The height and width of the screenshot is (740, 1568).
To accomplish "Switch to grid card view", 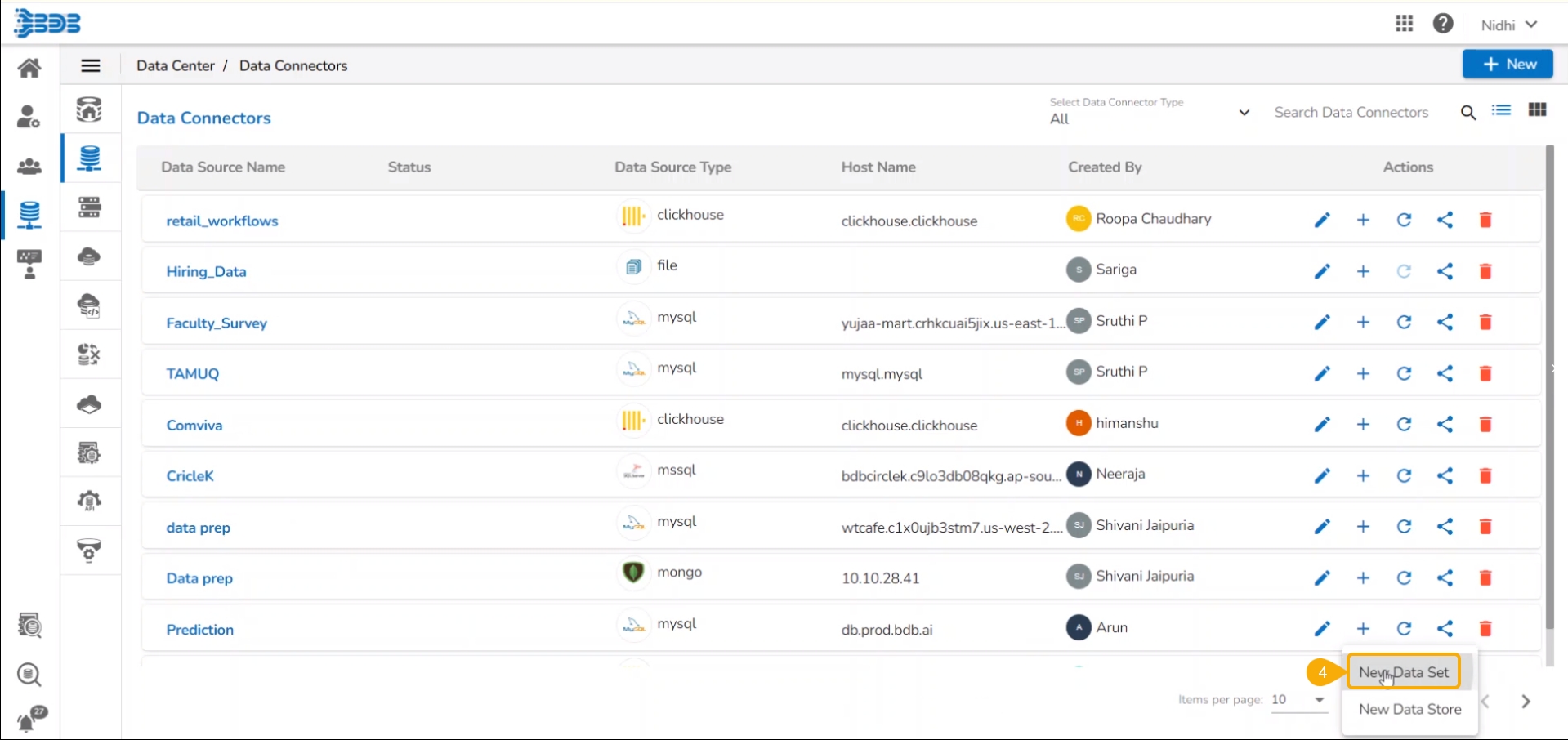I will point(1537,110).
